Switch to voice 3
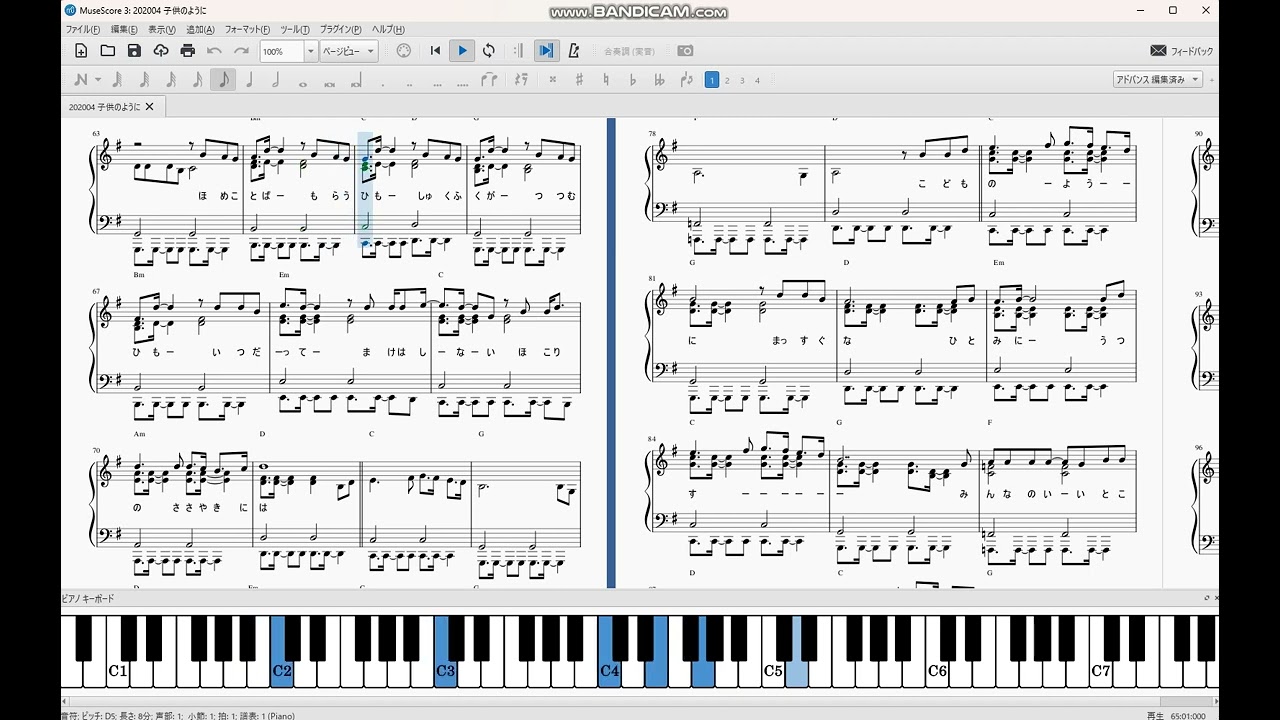The width and height of the screenshot is (1280, 720). tap(742, 80)
